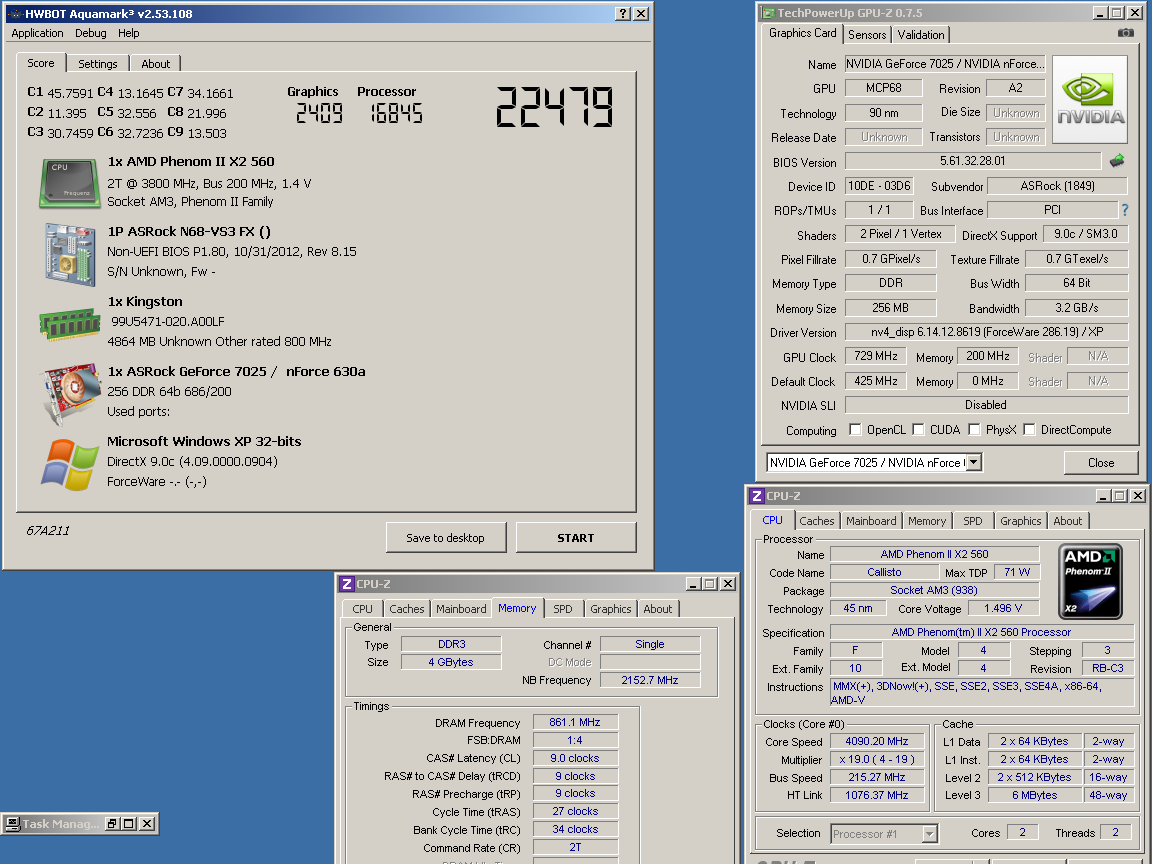The height and width of the screenshot is (864, 1152).
Task: Click the Windows logo beside Microsoft Windows XP
Action: (x=69, y=464)
